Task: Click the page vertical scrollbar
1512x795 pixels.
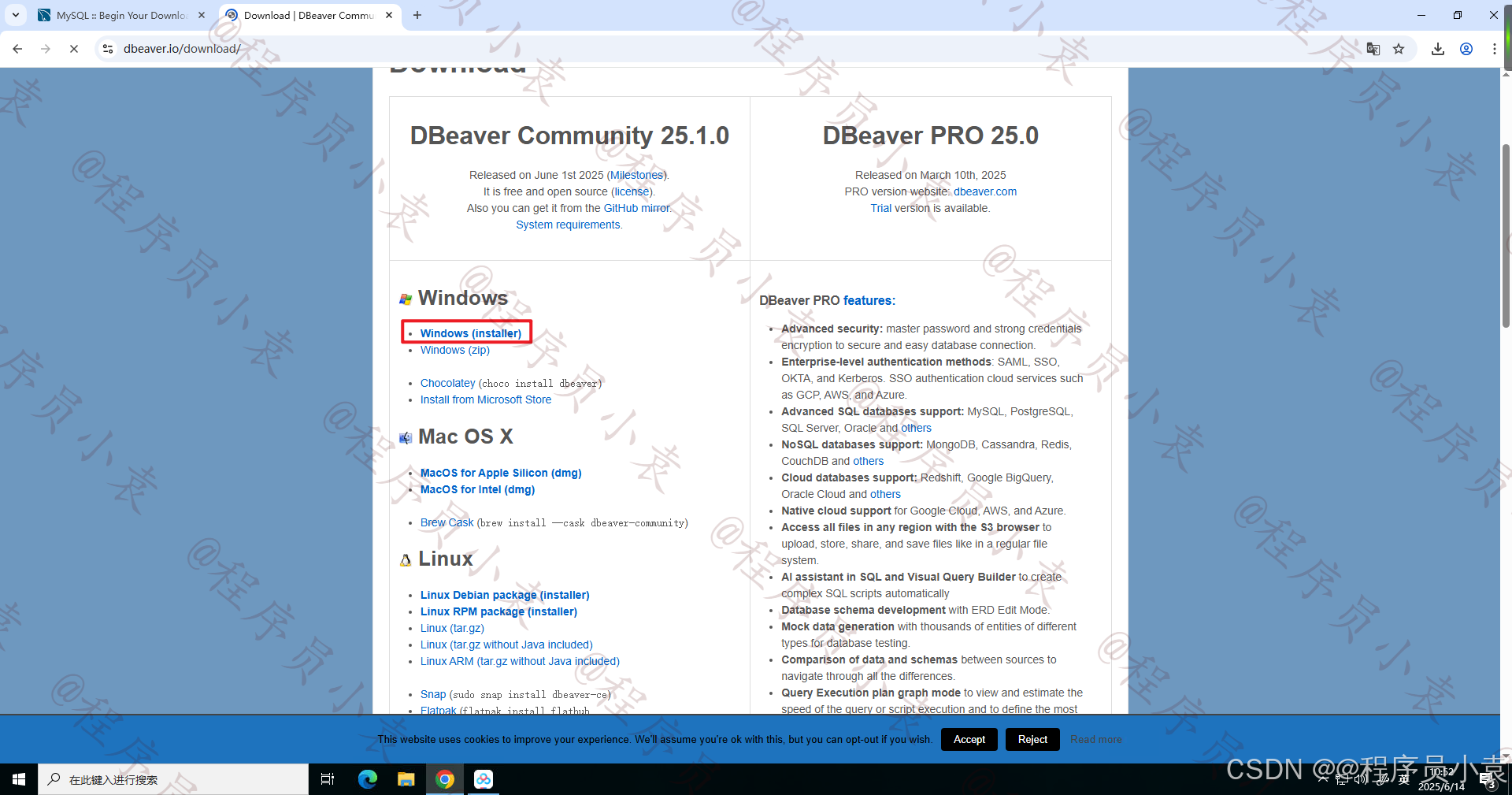Action: (1506, 236)
